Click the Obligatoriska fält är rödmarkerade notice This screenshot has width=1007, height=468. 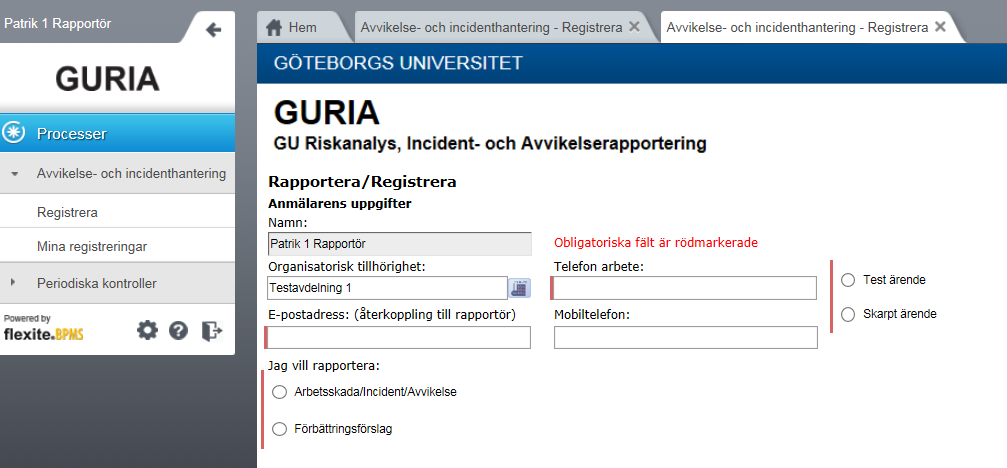tap(656, 243)
